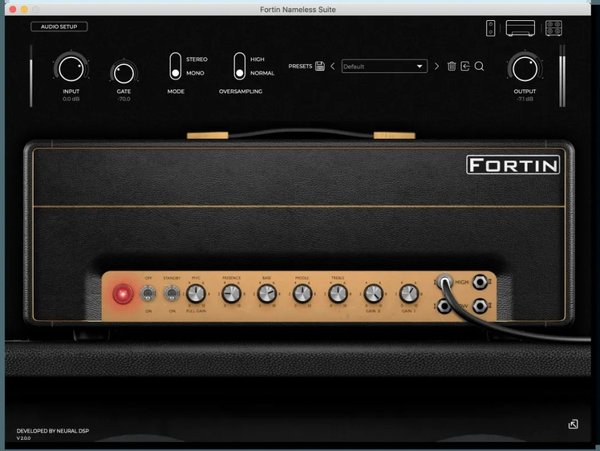Click the MONO label

[x=195, y=73]
